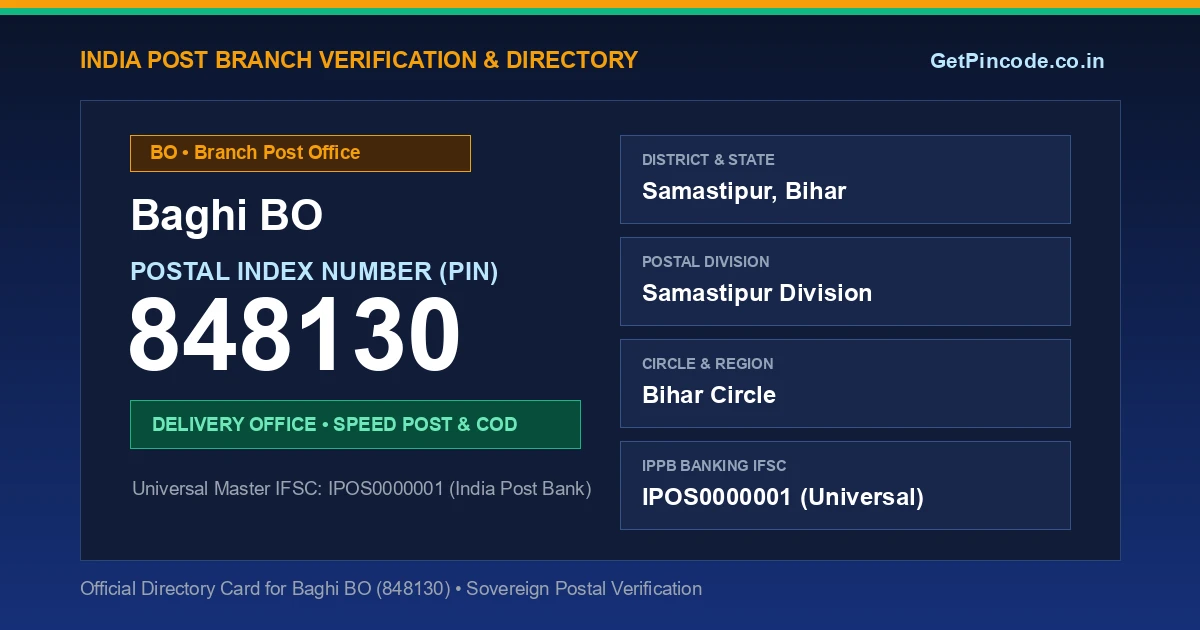Viewport: 1200px width, 630px height.
Task: Click the Postal Index Number (PIN) label
Action: pos(314,271)
